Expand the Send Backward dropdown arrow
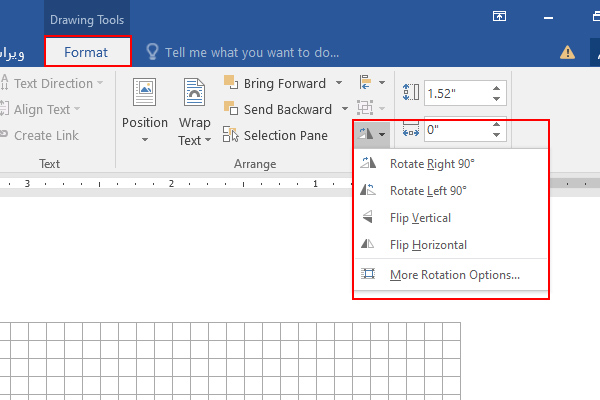This screenshot has height=400, width=600. (344, 109)
